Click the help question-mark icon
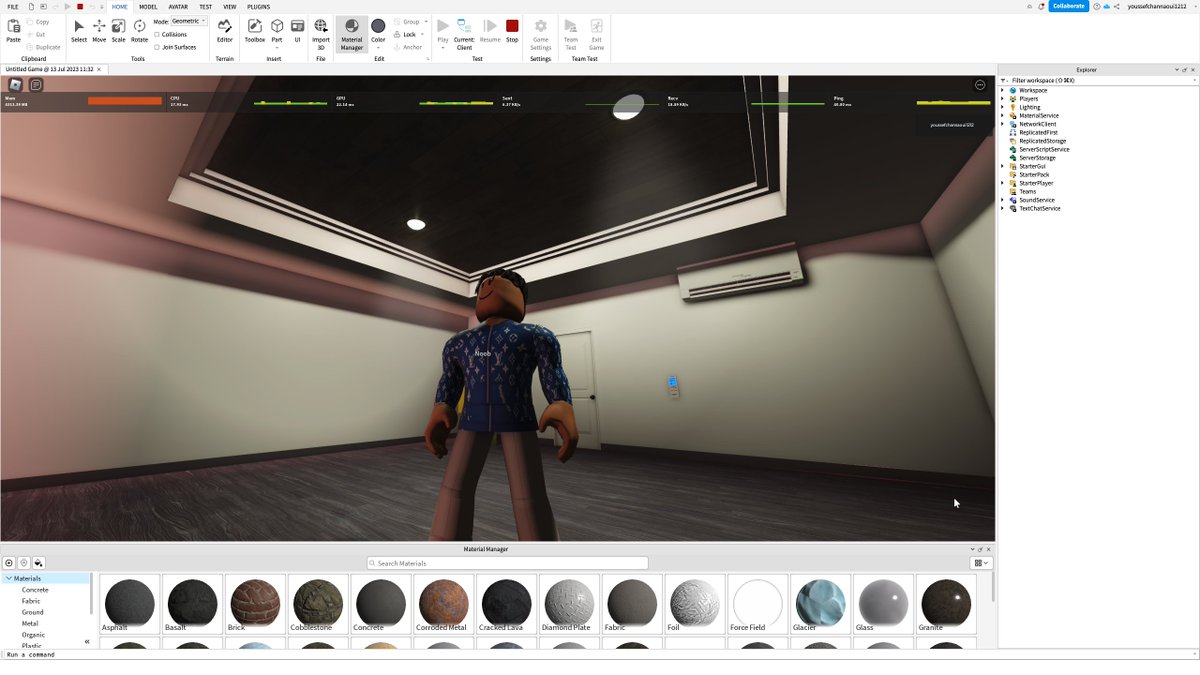The image size is (1200, 675). 1097,6
